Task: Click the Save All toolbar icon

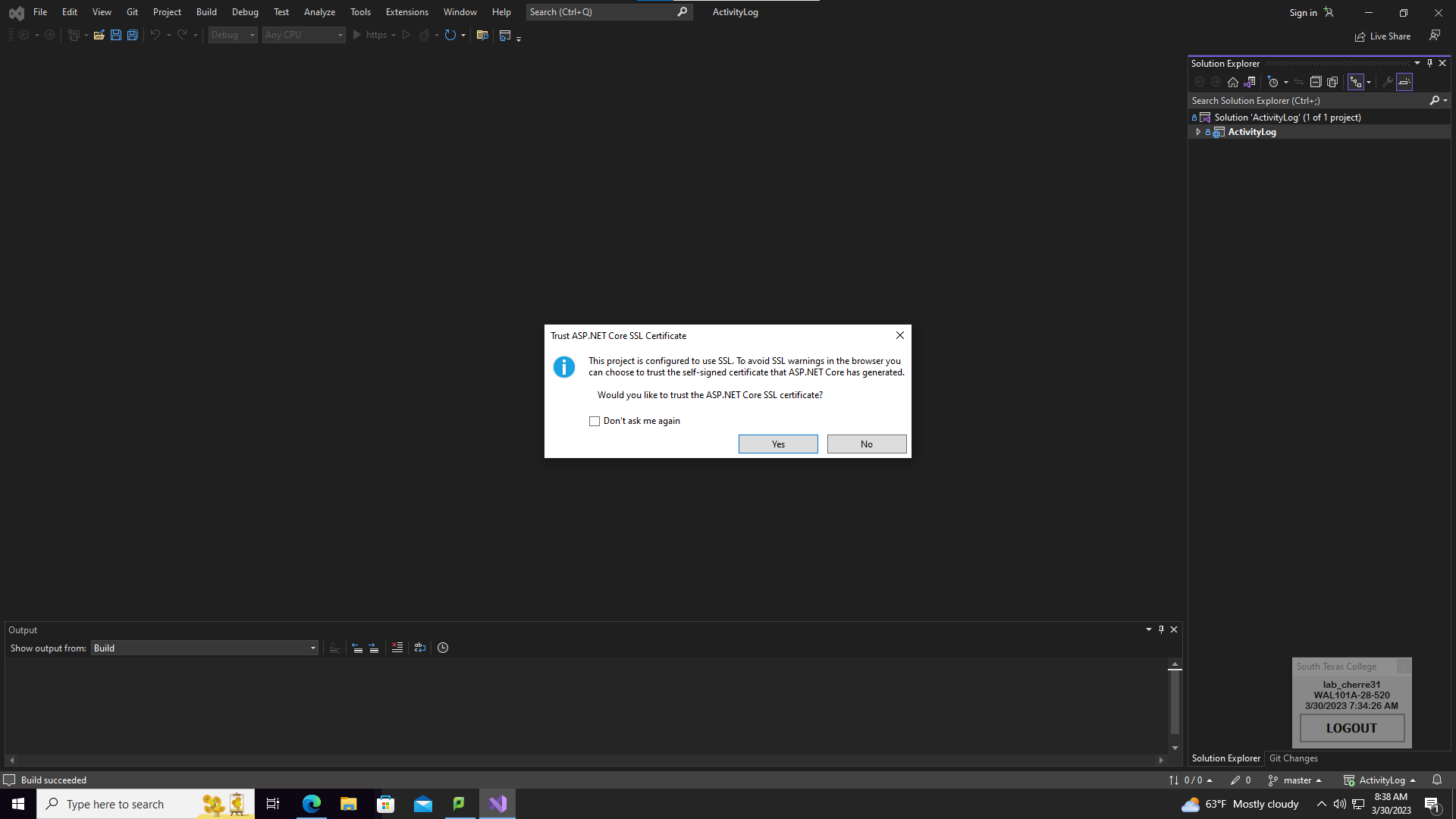Action: tap(132, 35)
